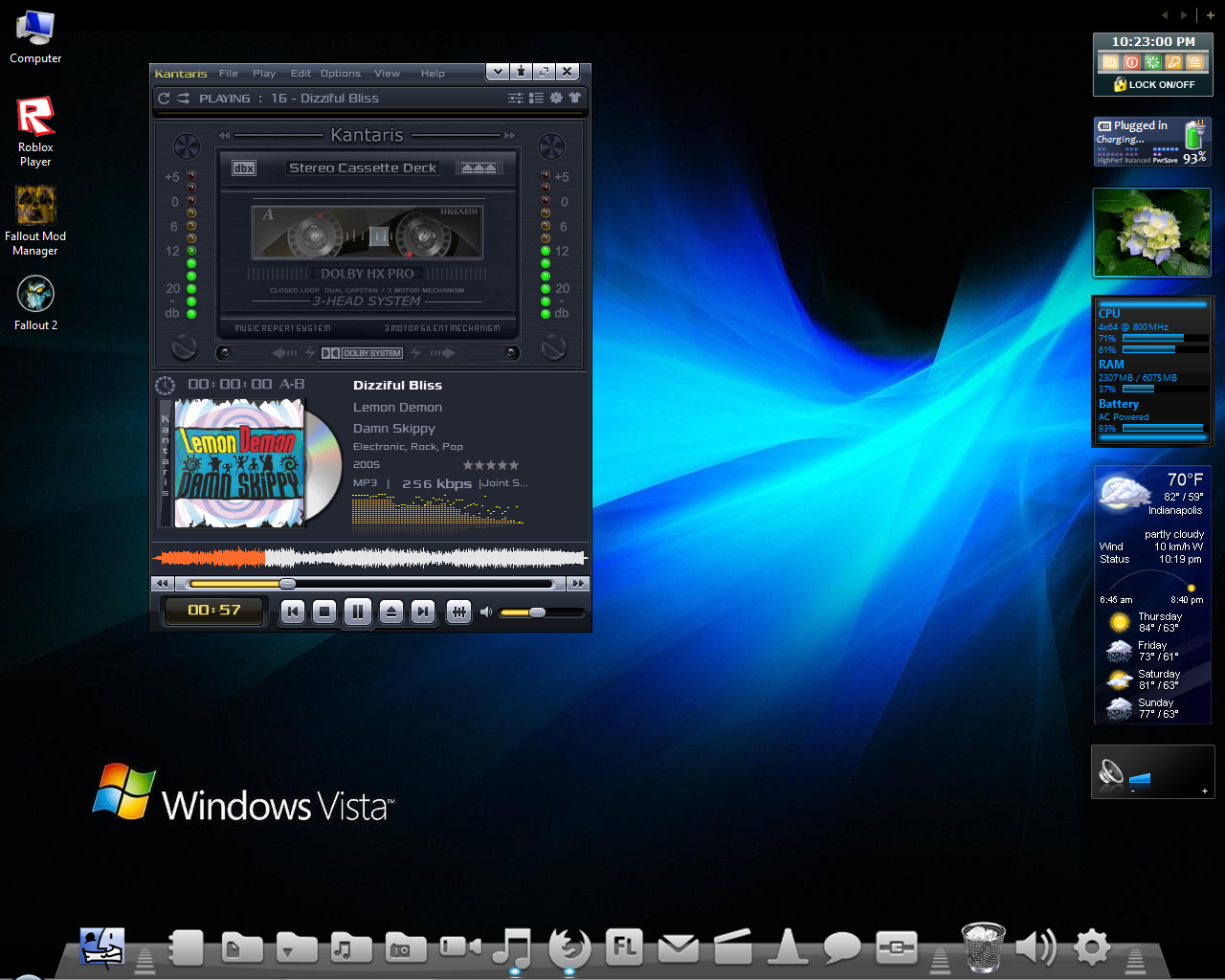This screenshot has height=980, width=1225.
Task: Open the recycle bin in dock
Action: (x=983, y=947)
